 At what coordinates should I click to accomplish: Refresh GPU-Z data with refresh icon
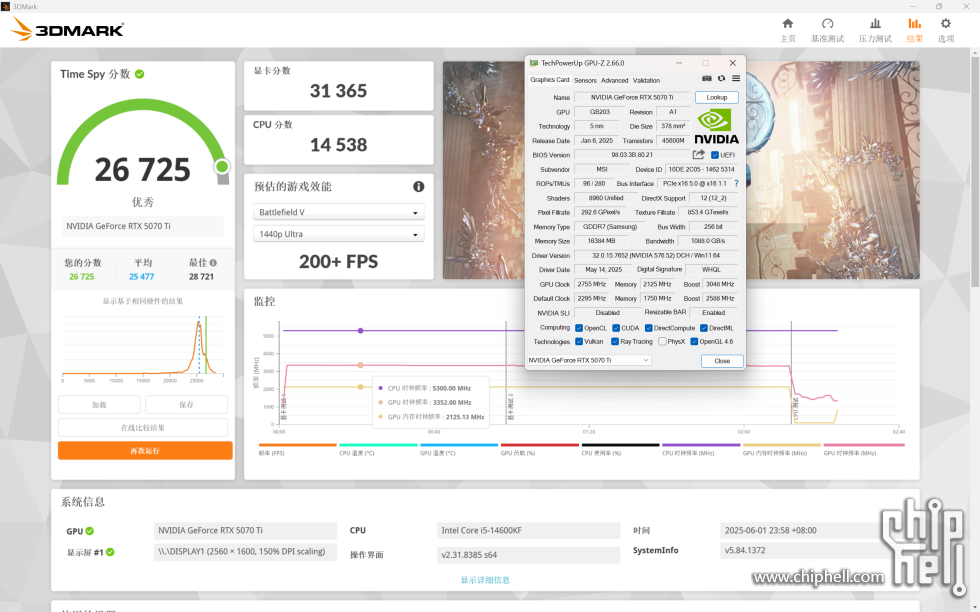(x=721, y=79)
